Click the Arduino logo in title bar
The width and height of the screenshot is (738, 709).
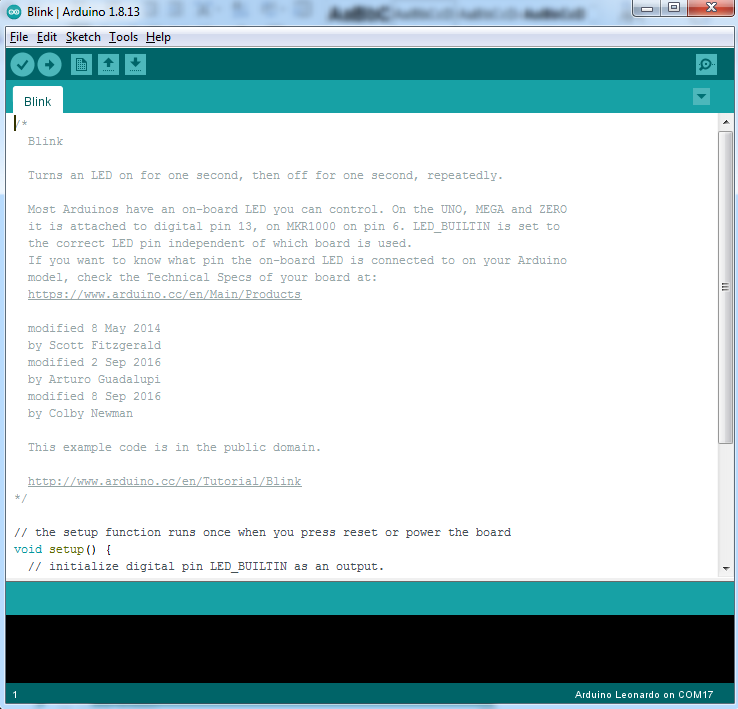point(14,12)
